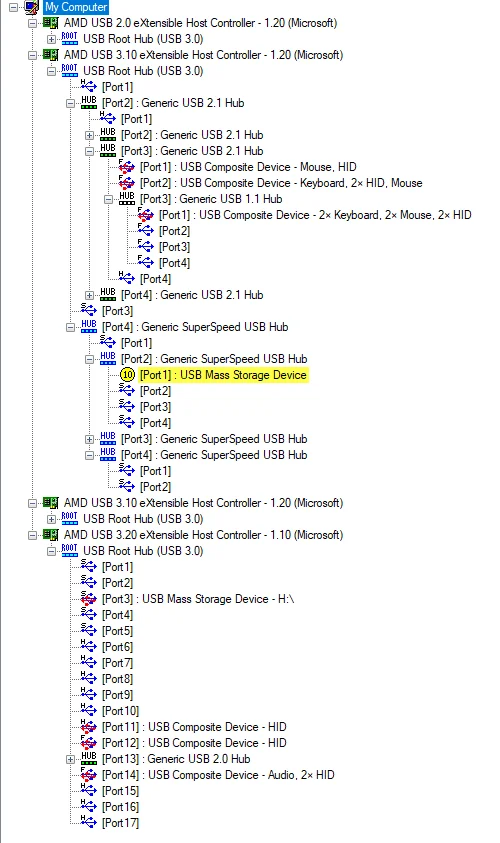Click the ROOT hub icon under AMD USB 2.0 controller
The width and height of the screenshot is (500, 843).
coord(69,39)
